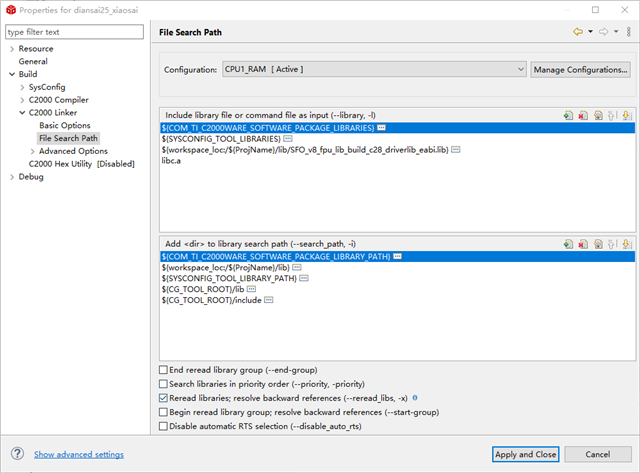Screen dimensions: 640x473
Task: Uncheck Reread libraries resolve backward references
Action: pyautogui.click(x=164, y=397)
